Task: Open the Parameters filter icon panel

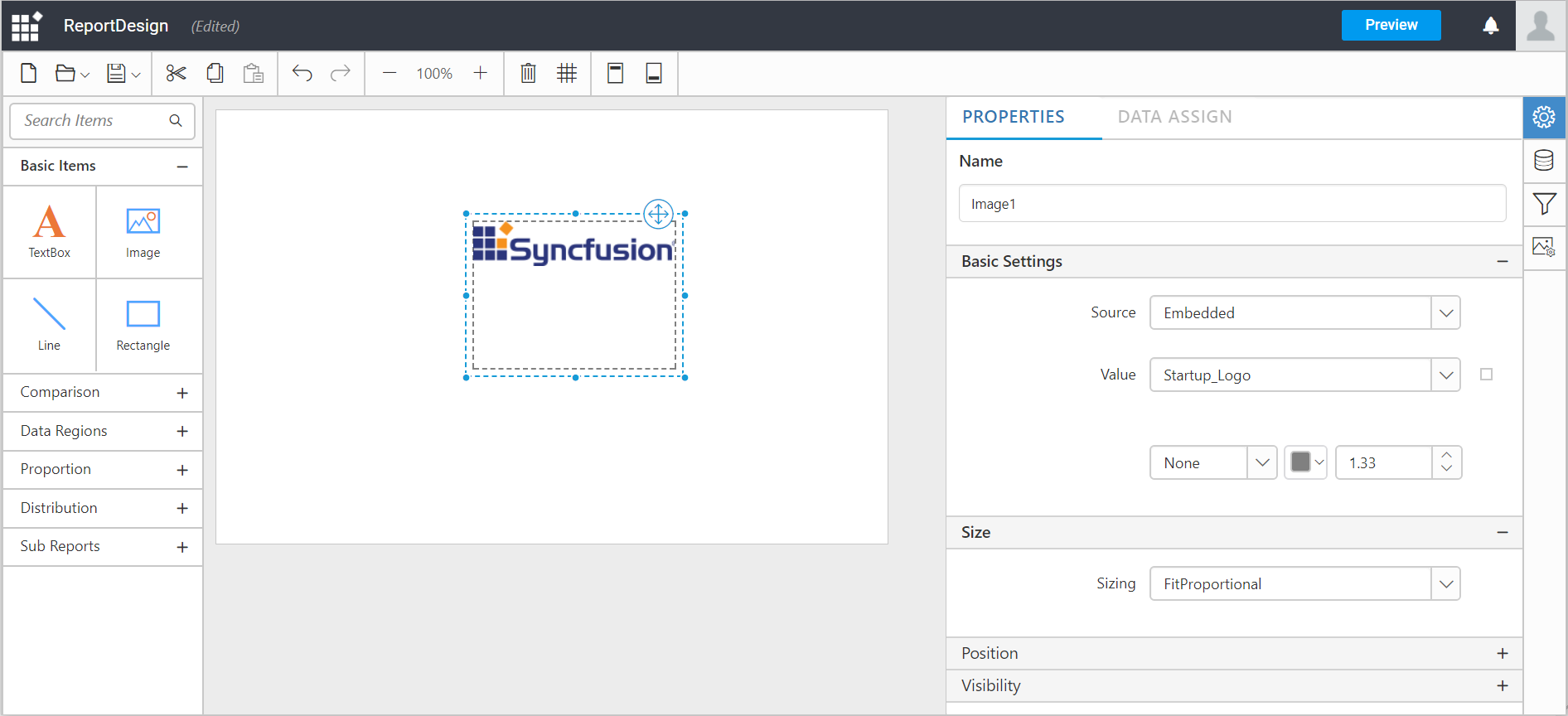Action: pyautogui.click(x=1544, y=204)
